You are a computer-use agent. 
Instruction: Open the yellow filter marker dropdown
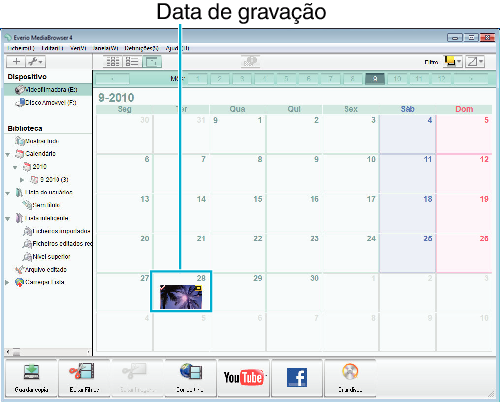tap(453, 62)
